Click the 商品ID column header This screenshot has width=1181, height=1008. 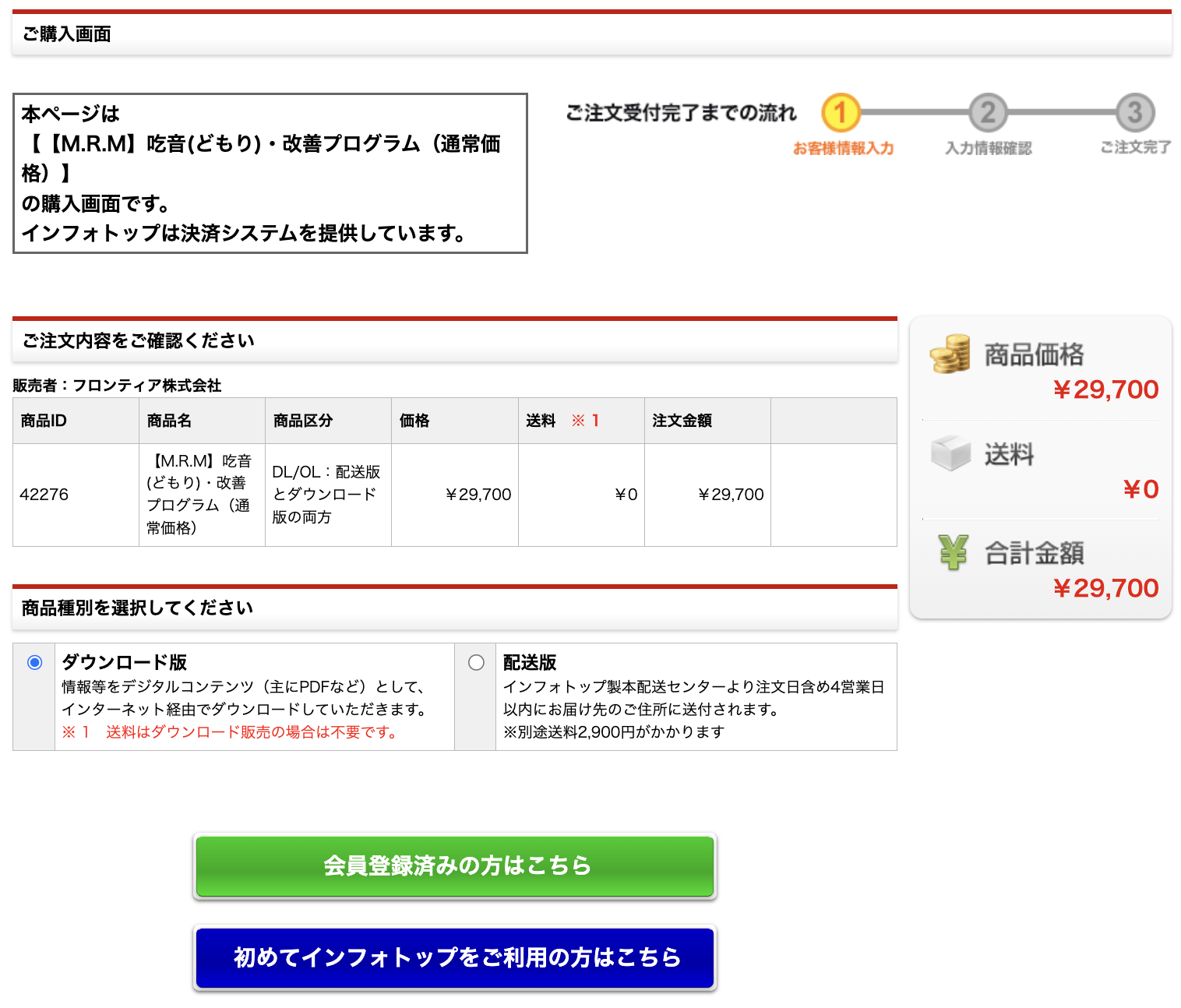76,421
